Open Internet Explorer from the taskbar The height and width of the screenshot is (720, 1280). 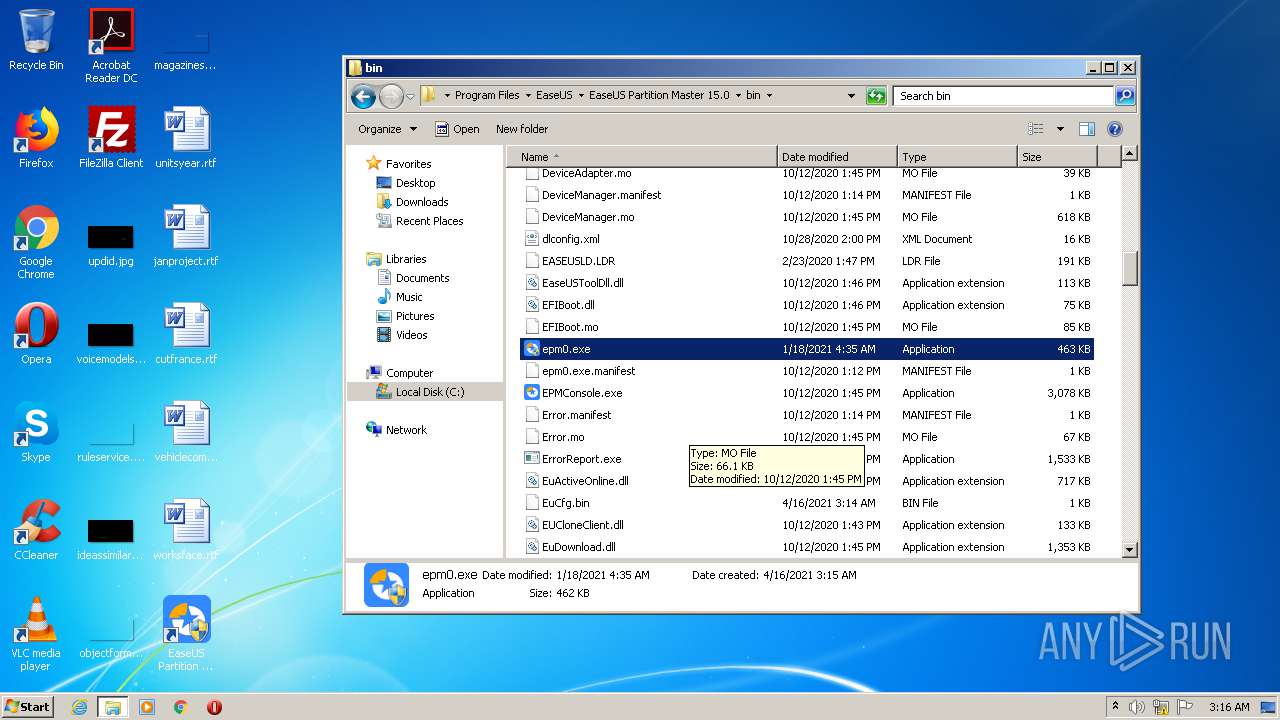79,707
